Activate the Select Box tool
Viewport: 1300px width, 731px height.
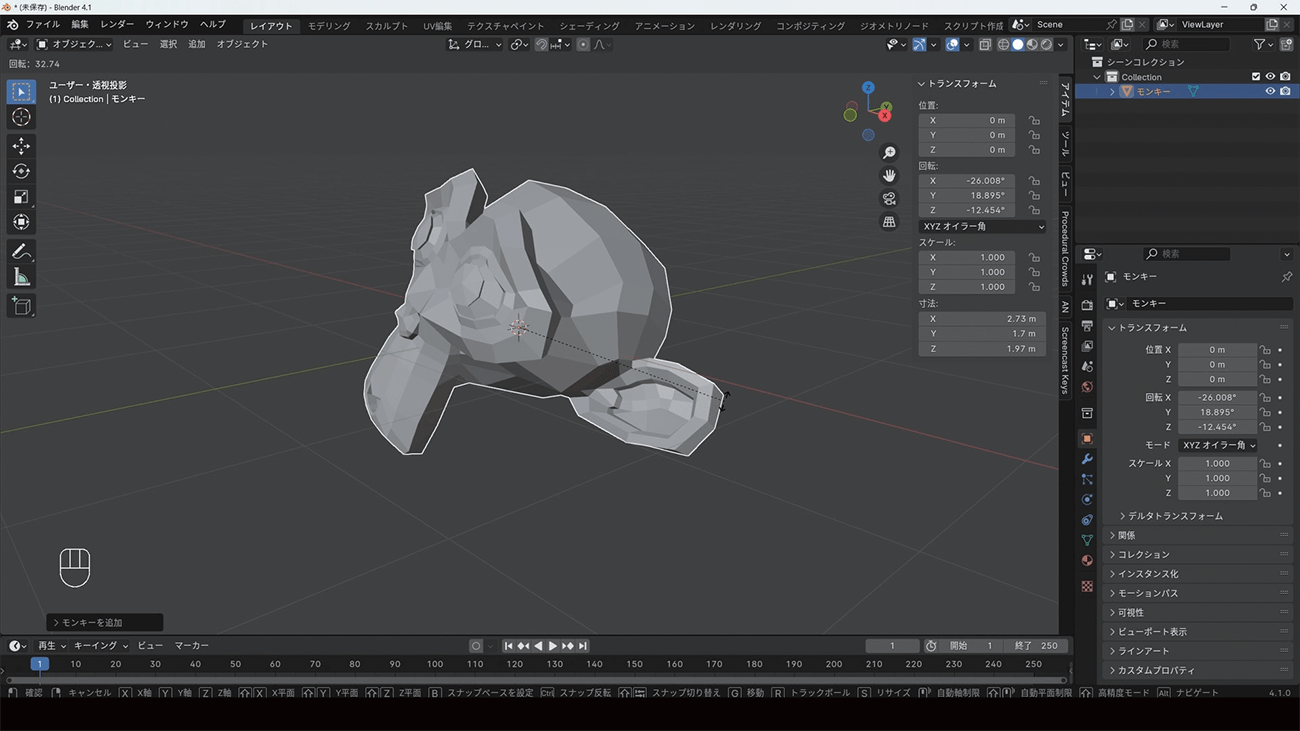[21, 92]
